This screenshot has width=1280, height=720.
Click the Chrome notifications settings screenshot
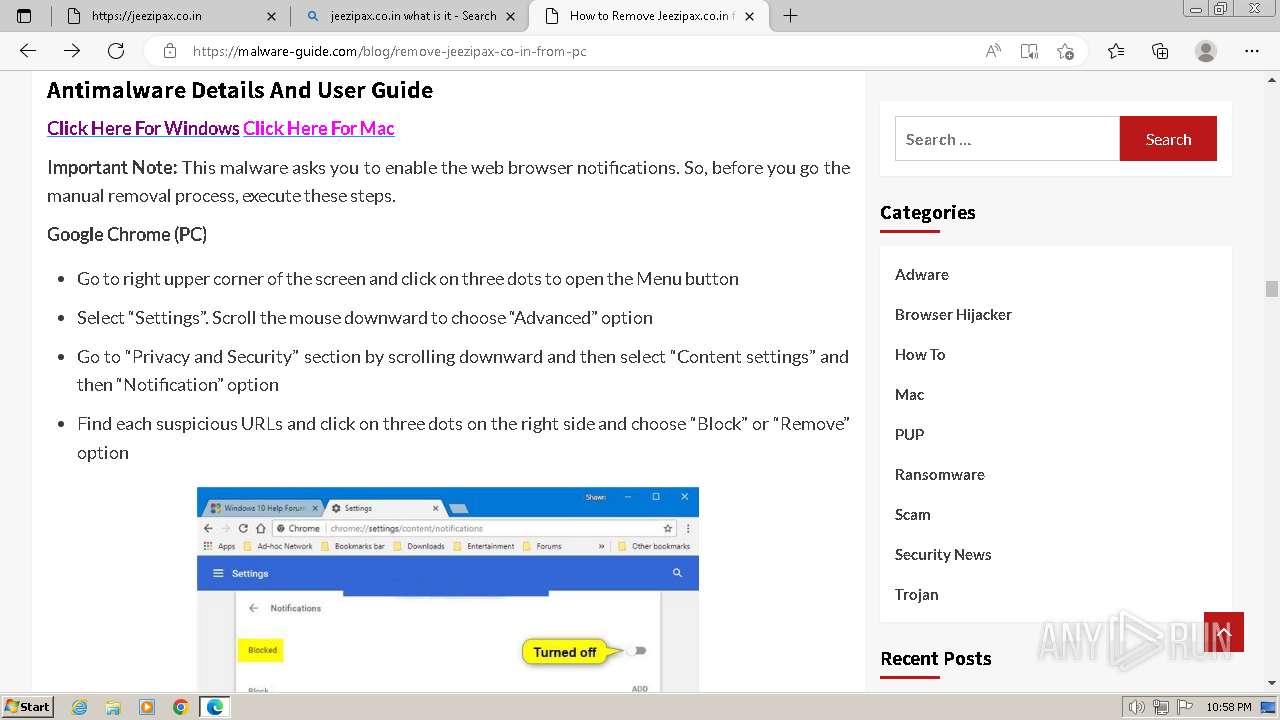(448, 589)
